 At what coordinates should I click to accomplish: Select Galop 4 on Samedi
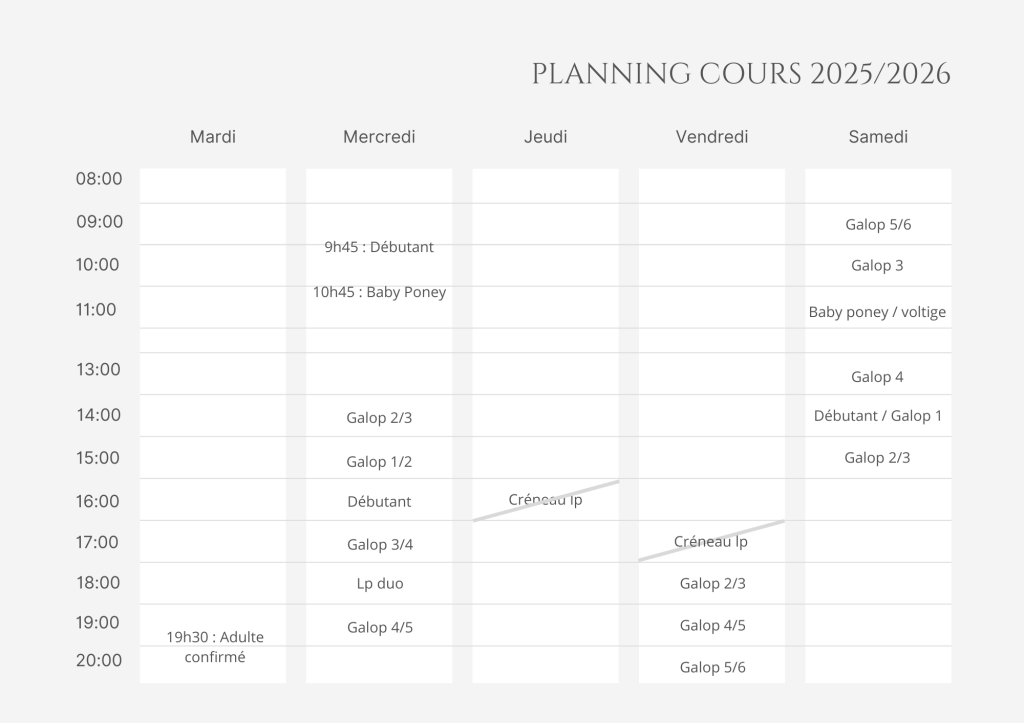[877, 377]
